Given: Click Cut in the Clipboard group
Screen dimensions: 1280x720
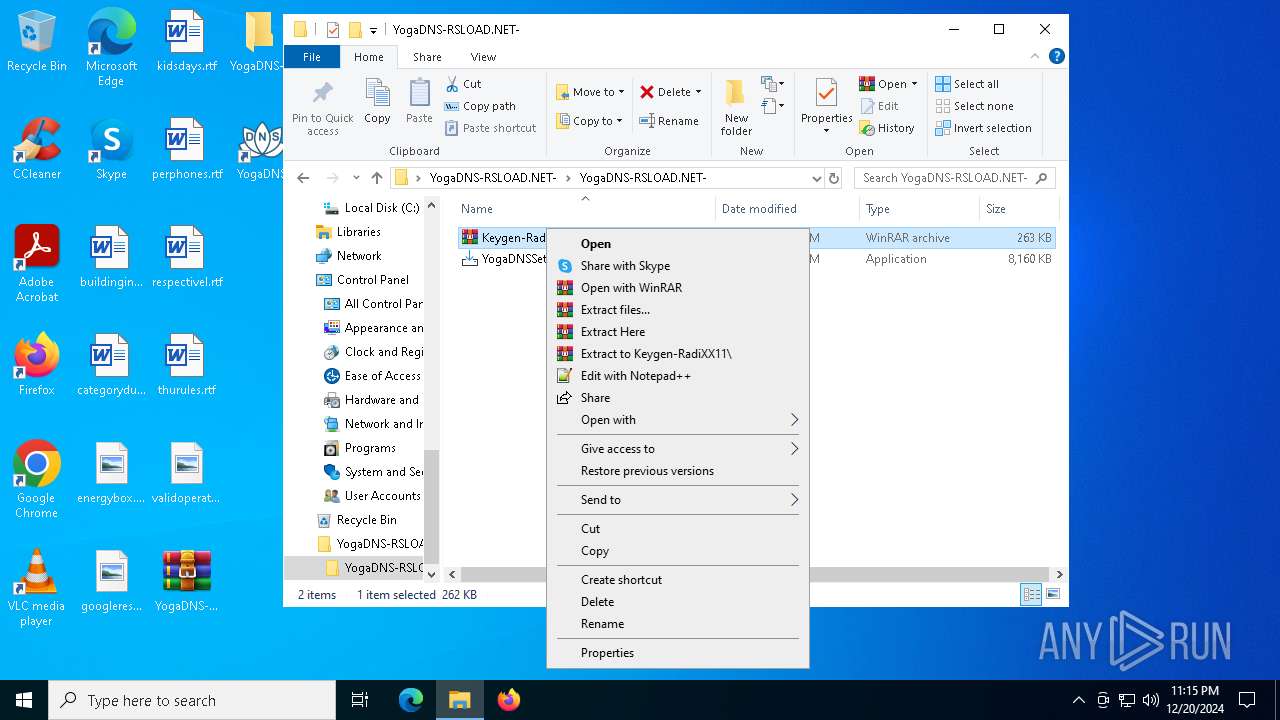Looking at the screenshot, I should pos(464,84).
